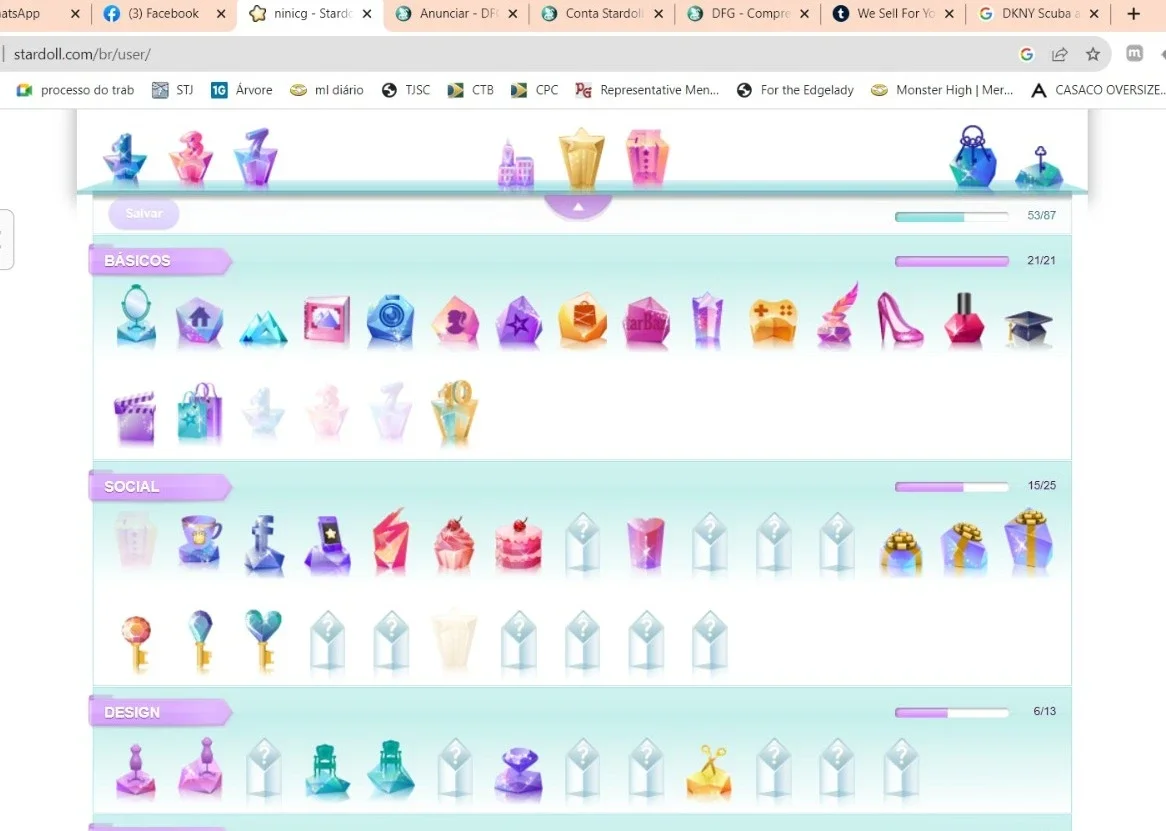Click the orange shopping bag badge

(x=583, y=320)
